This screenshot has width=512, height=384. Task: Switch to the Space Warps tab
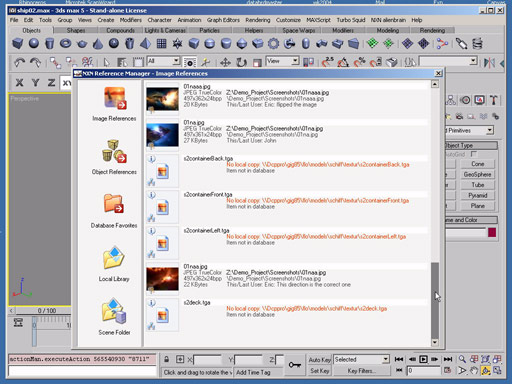pyautogui.click(x=299, y=30)
